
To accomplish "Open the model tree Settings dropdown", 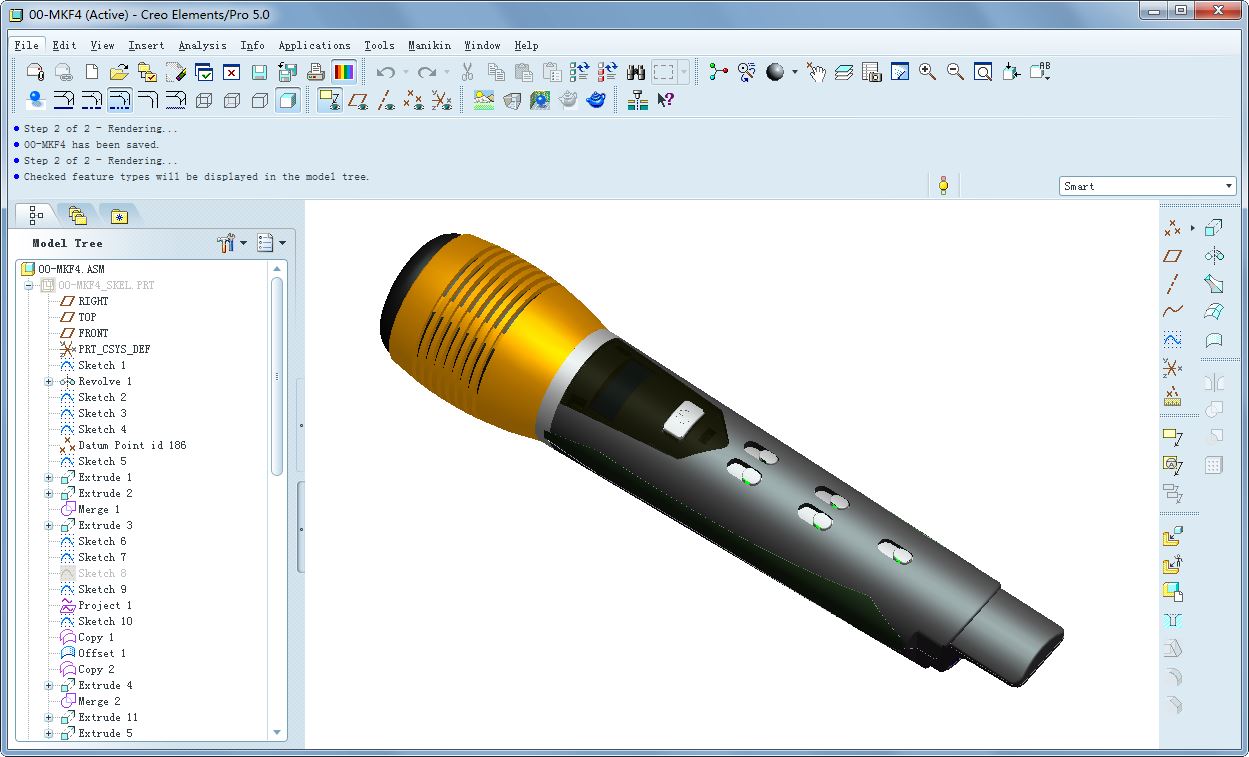I will click(232, 242).
